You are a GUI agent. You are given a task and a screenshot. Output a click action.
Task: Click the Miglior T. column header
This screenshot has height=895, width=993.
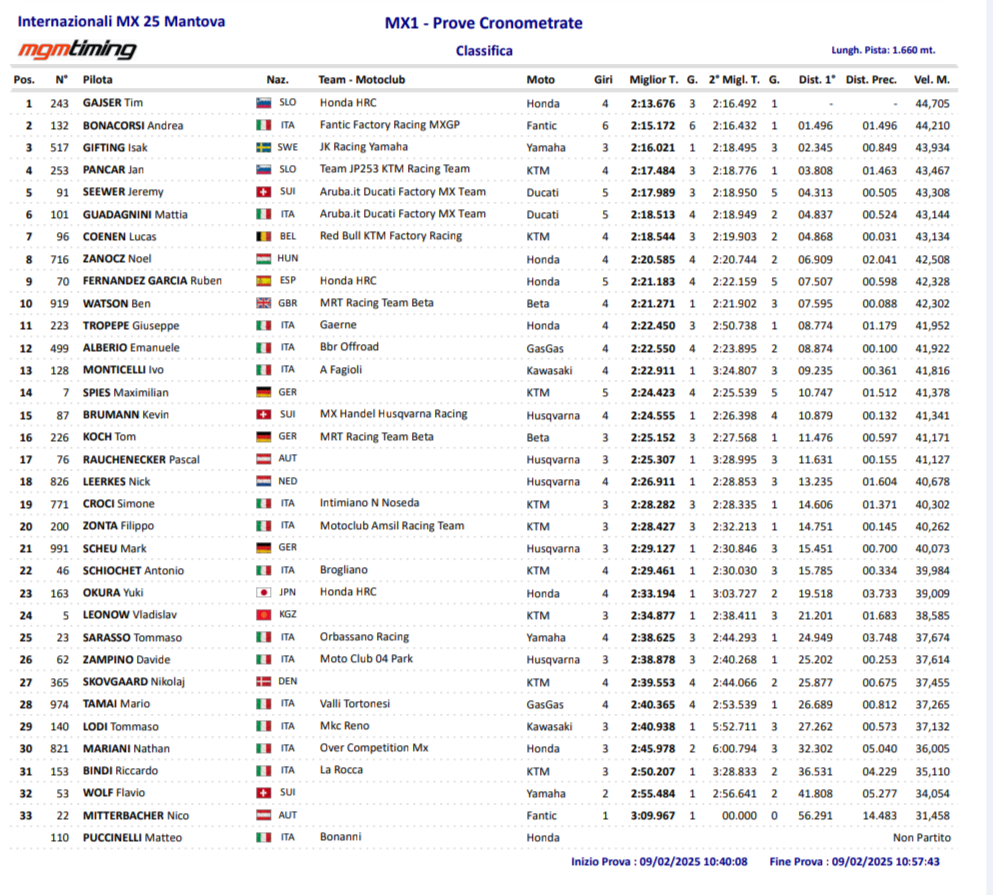(653, 80)
